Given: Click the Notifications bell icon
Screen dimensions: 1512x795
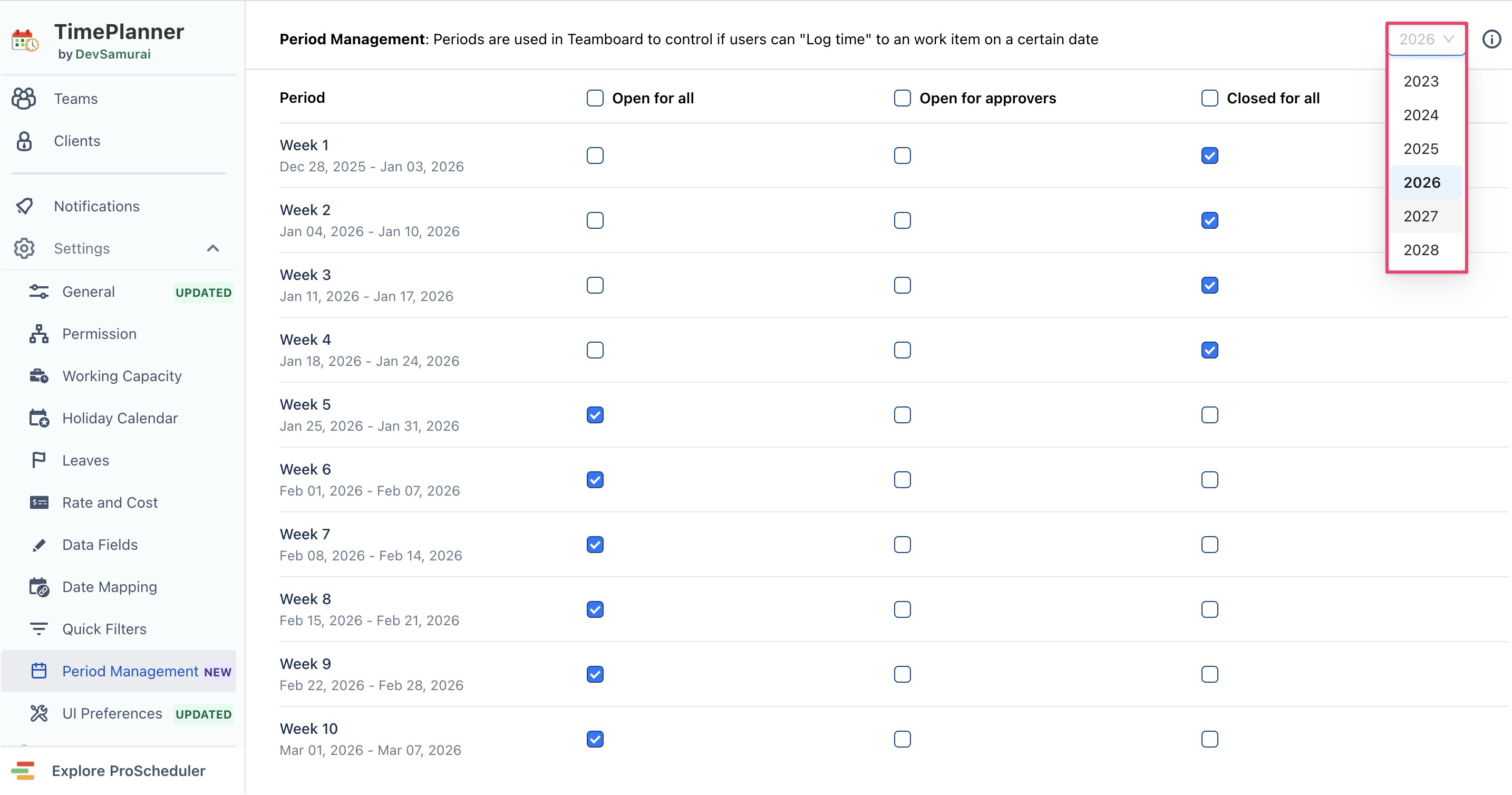Looking at the screenshot, I should [24, 206].
